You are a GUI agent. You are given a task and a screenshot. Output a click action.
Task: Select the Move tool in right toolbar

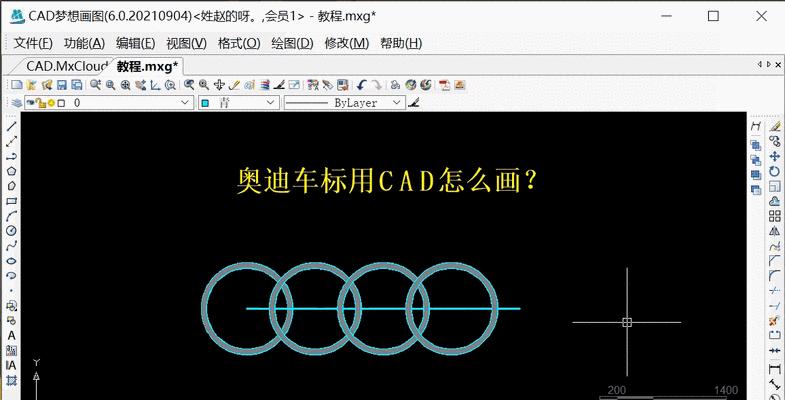coord(774,157)
